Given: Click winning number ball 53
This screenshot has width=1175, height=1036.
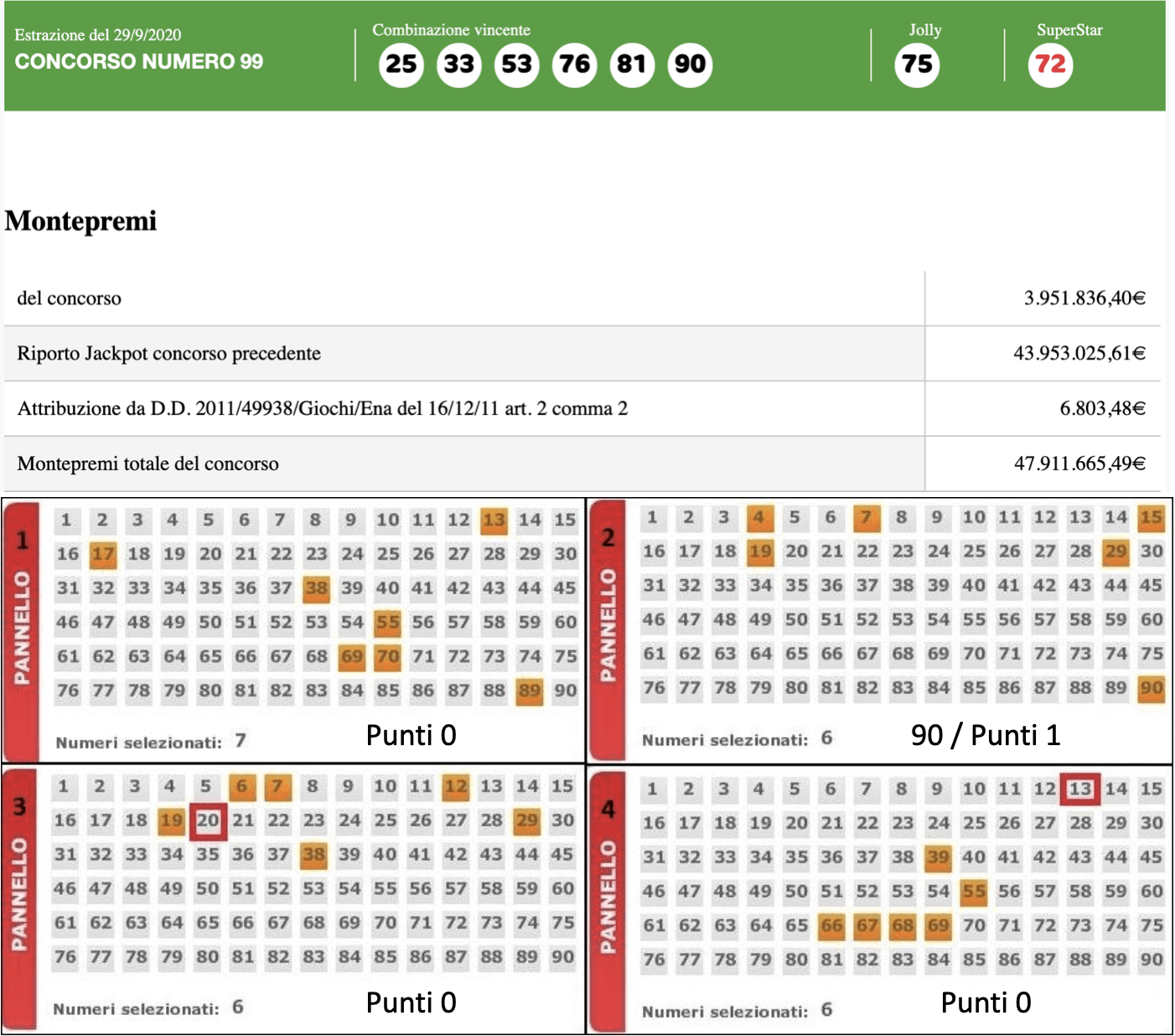Looking at the screenshot, I should pyautogui.click(x=516, y=65).
